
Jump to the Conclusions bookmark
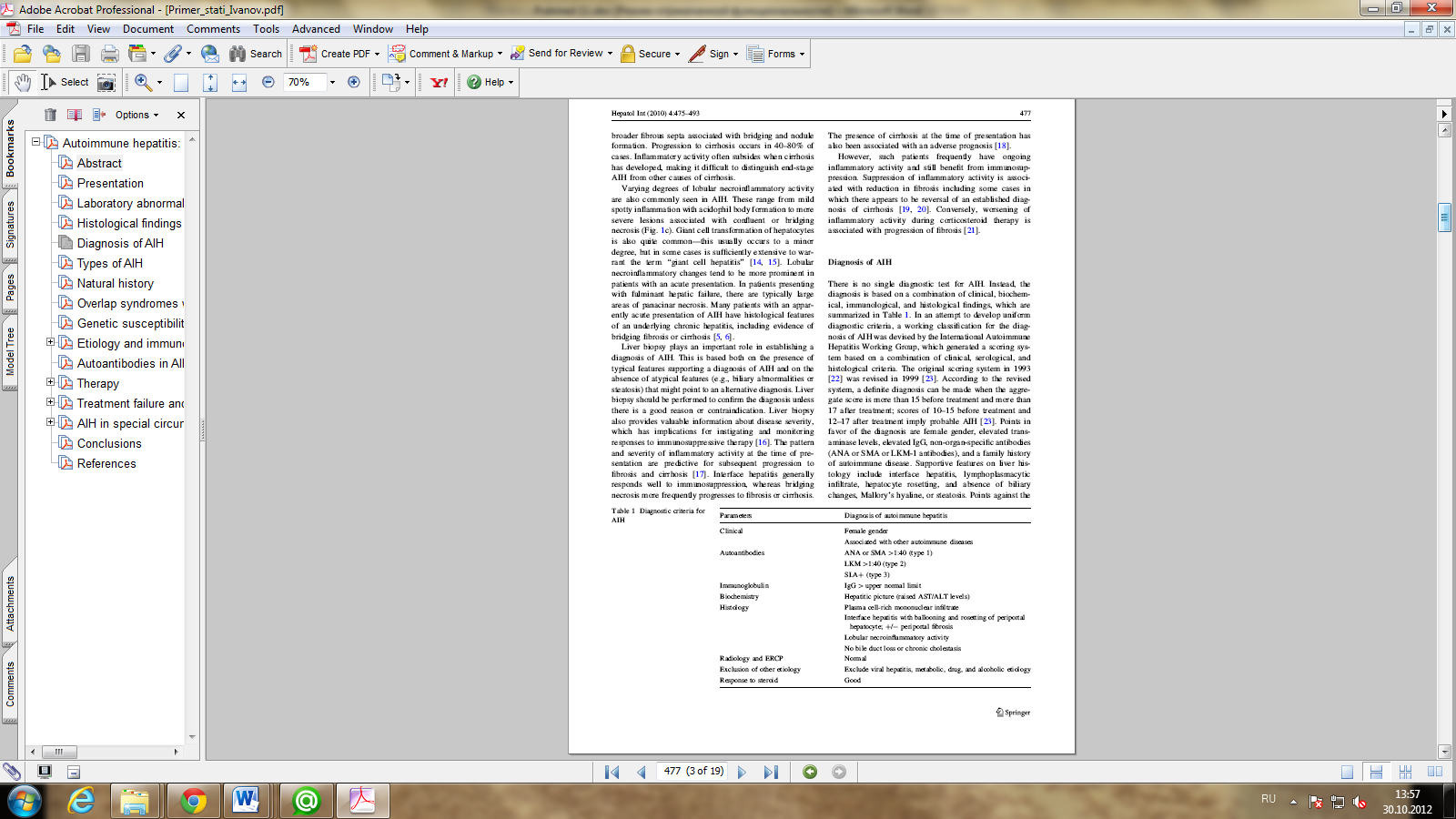click(109, 443)
